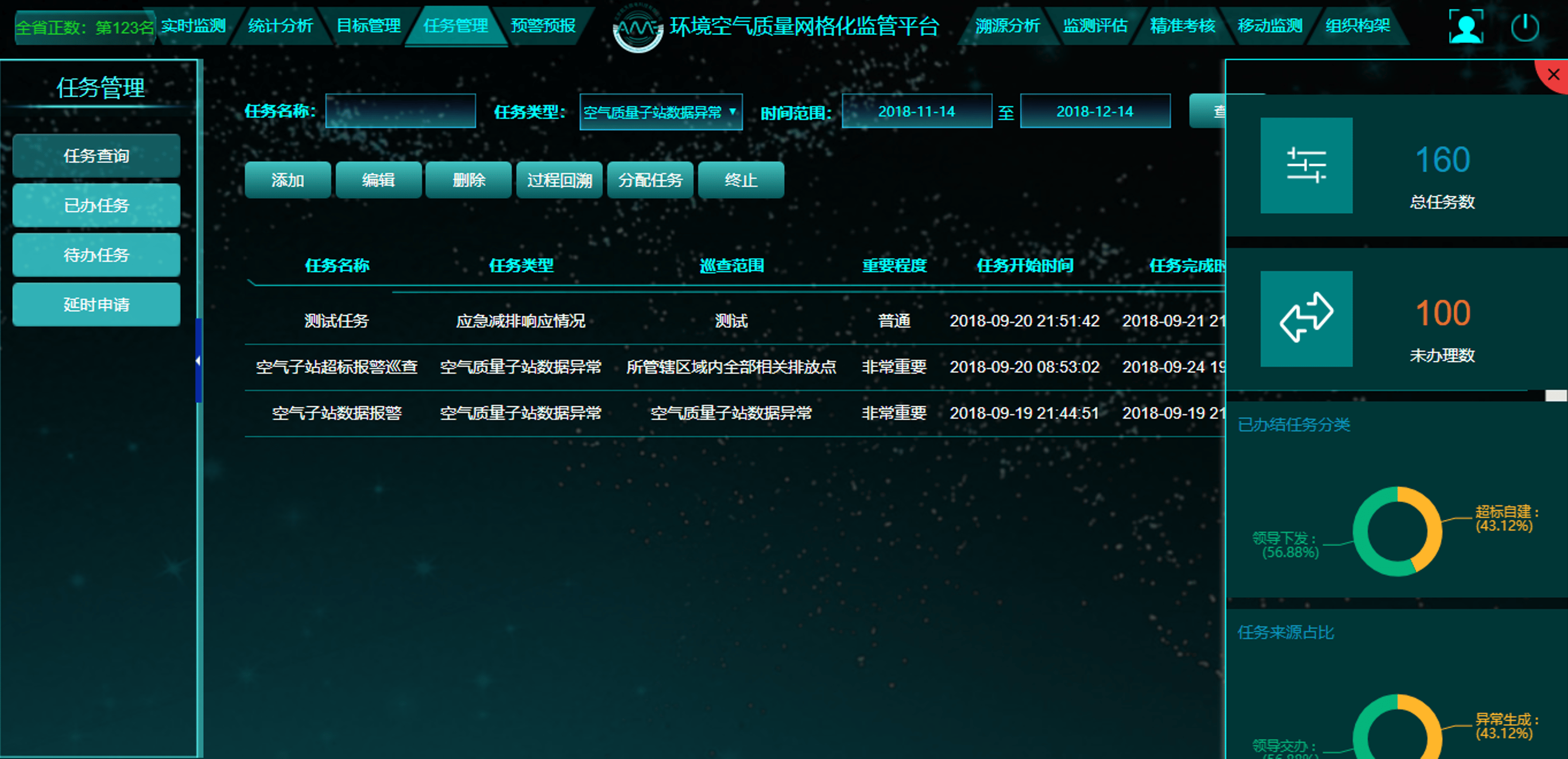Click the 终止 button

click(741, 180)
